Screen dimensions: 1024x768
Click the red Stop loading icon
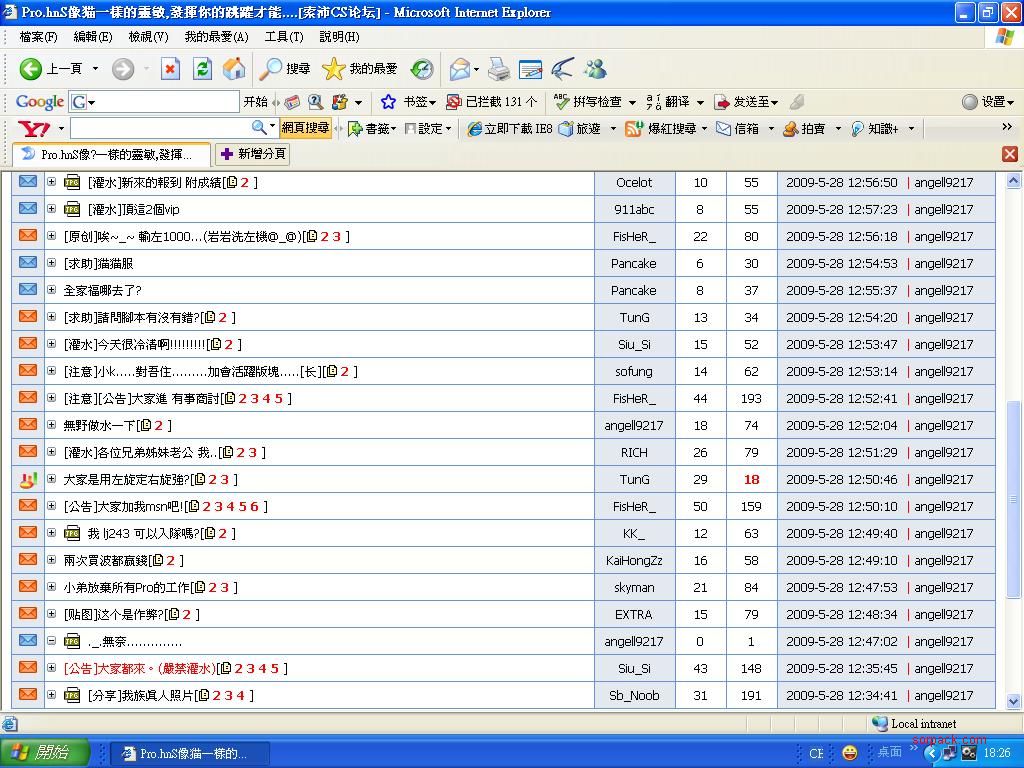170,69
